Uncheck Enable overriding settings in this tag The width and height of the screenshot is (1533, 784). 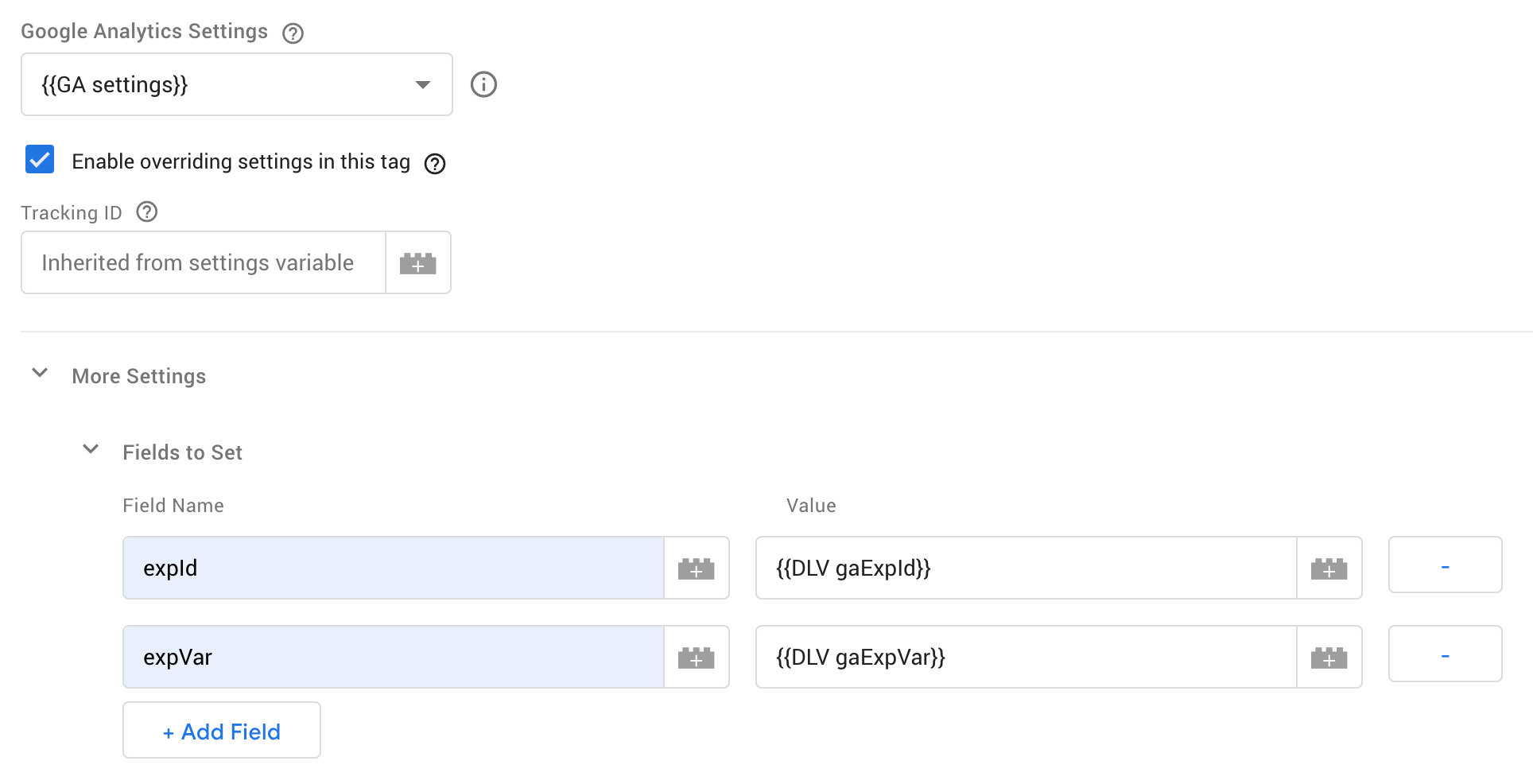point(38,160)
